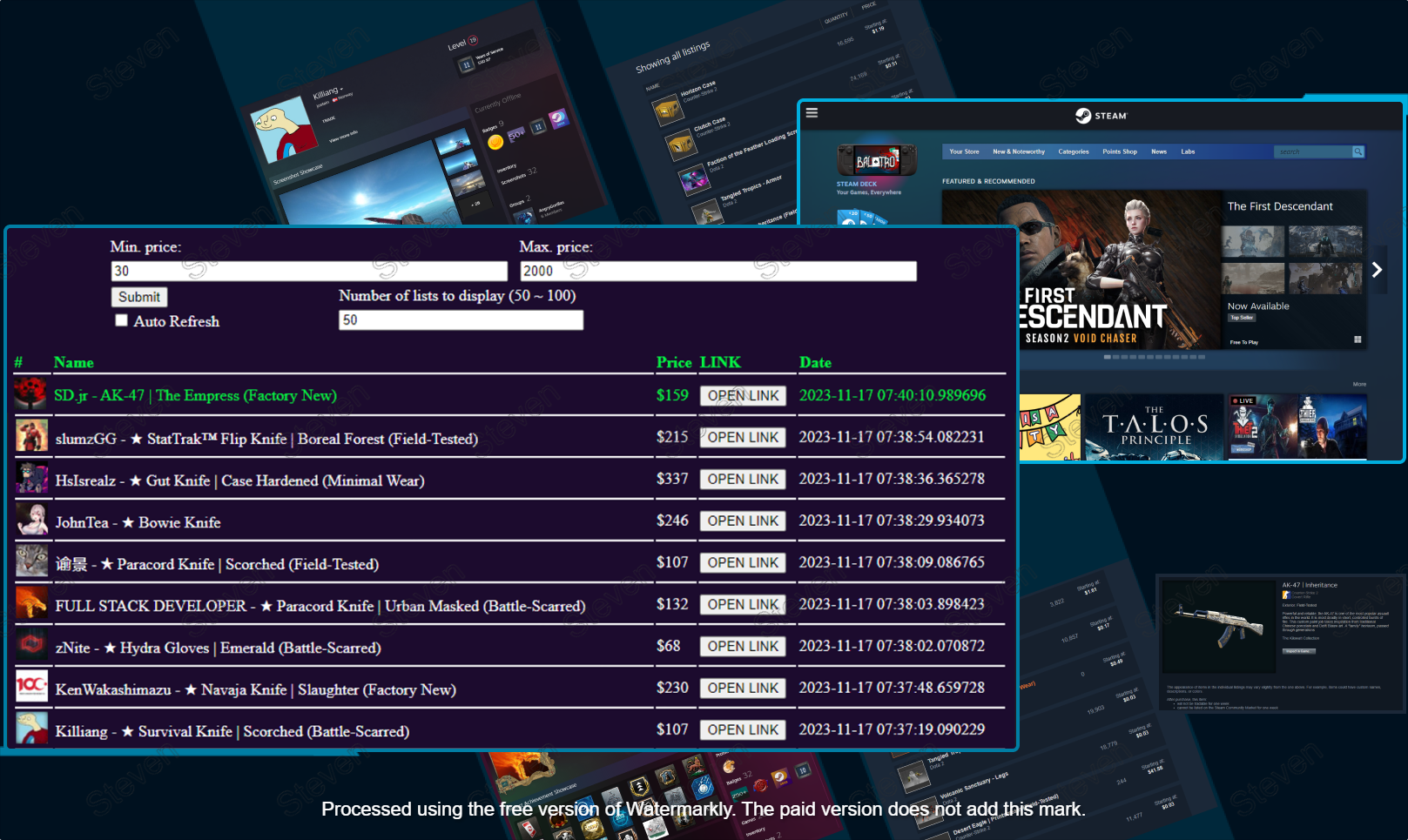Open Your Store tab in Steam
This screenshot has height=840, width=1408.
point(964,151)
